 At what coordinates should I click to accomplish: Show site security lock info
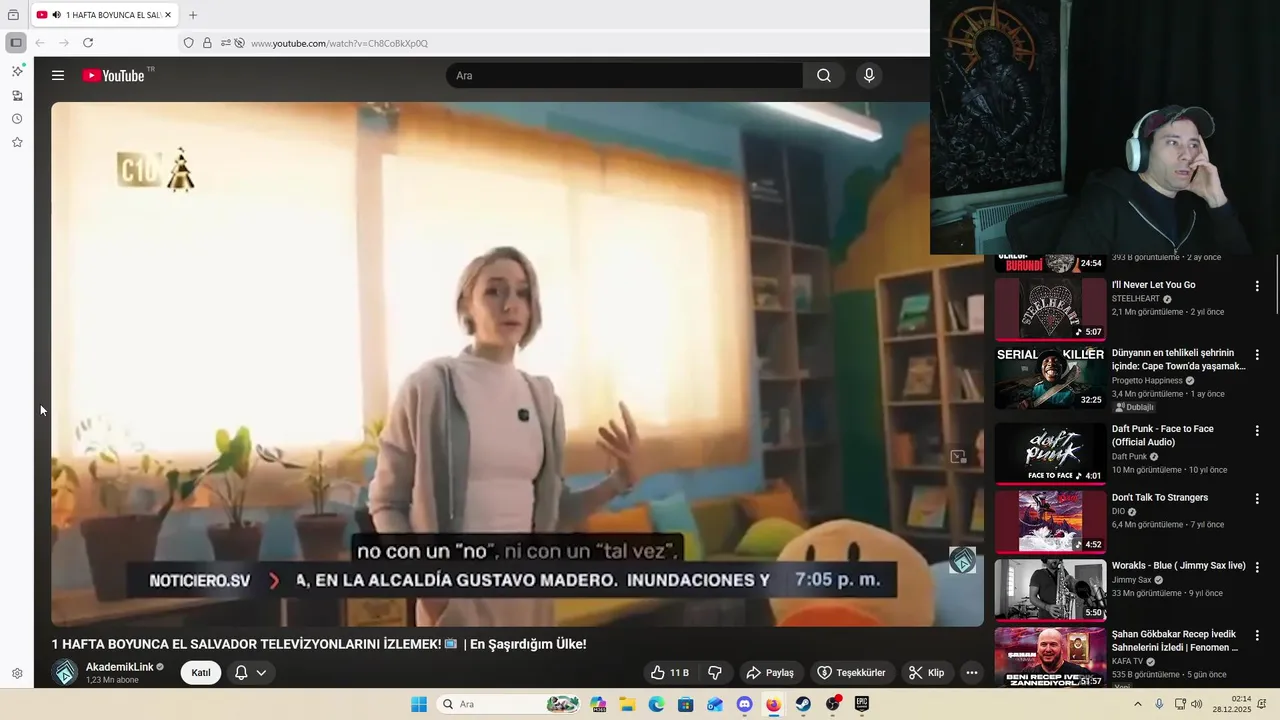[207, 43]
